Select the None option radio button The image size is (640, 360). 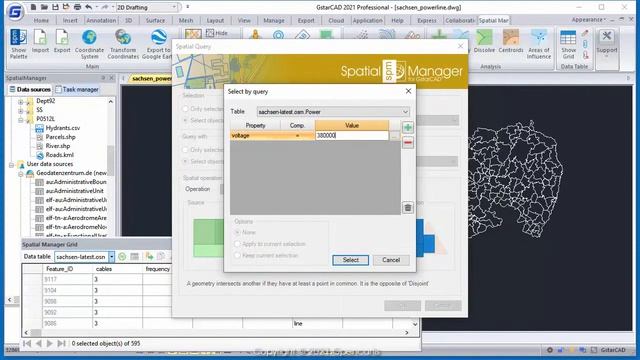[x=237, y=232]
